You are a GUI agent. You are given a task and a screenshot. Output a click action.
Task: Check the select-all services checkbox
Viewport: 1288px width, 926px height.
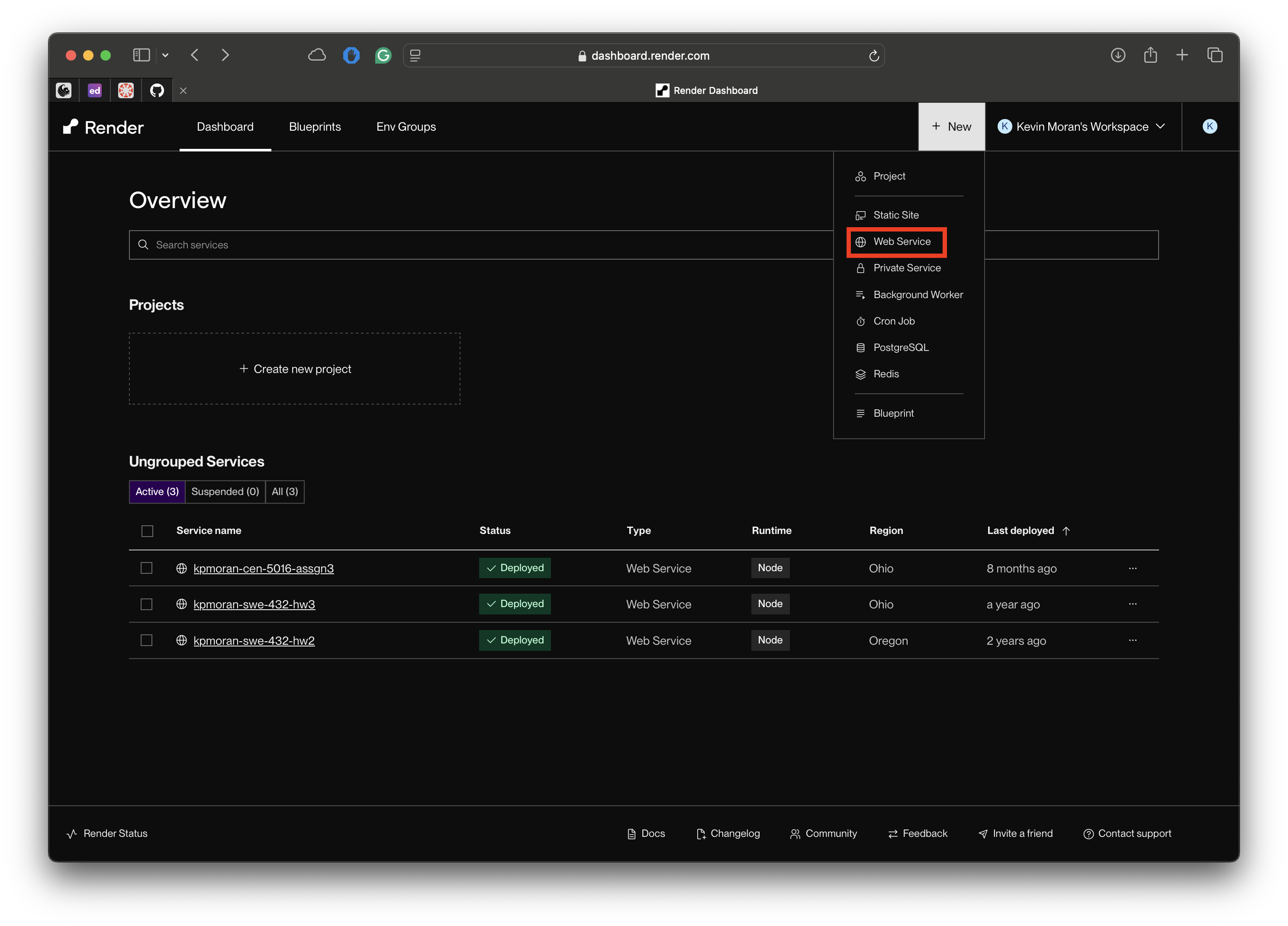pyautogui.click(x=147, y=531)
